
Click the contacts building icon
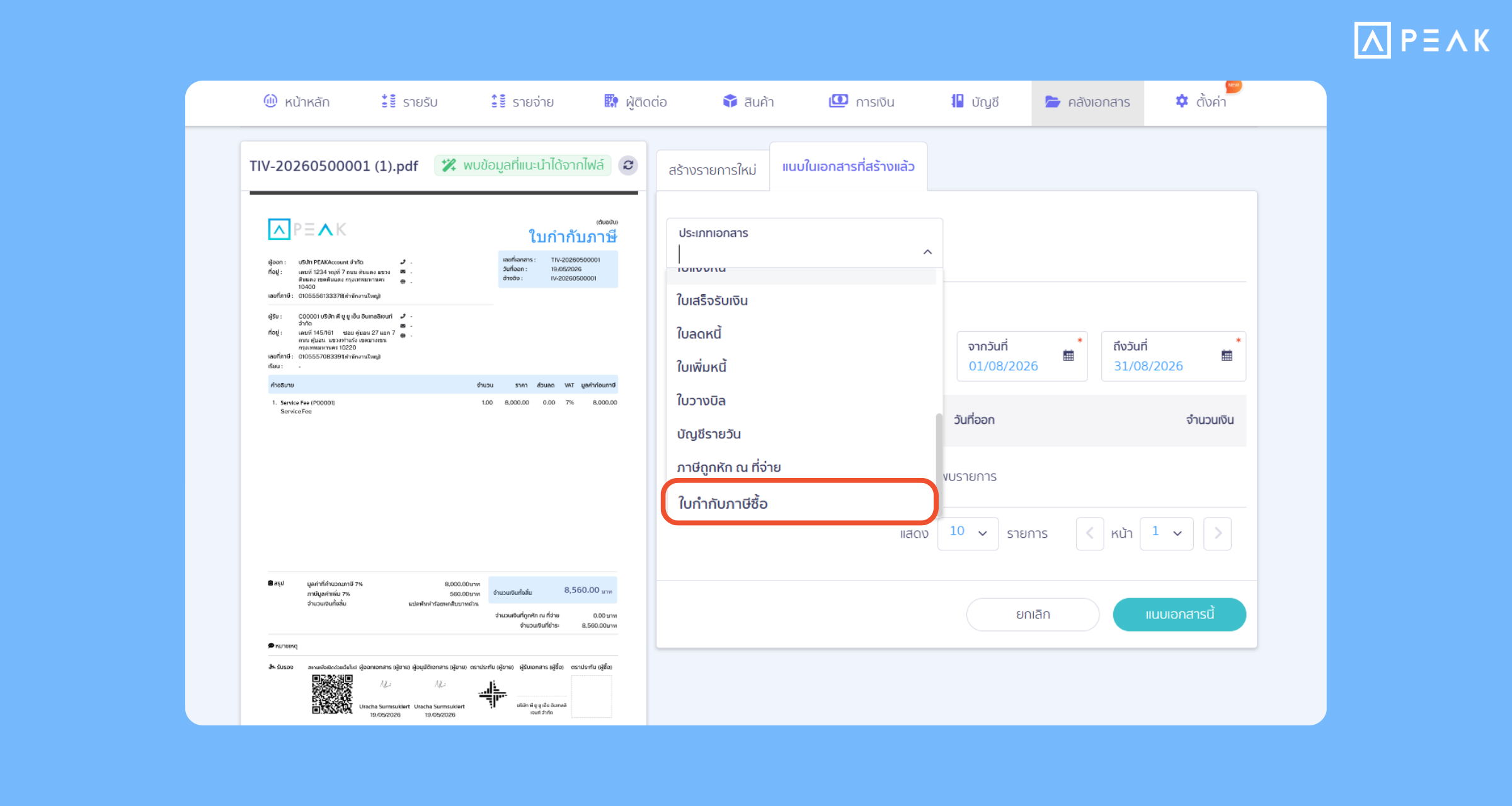click(x=611, y=101)
